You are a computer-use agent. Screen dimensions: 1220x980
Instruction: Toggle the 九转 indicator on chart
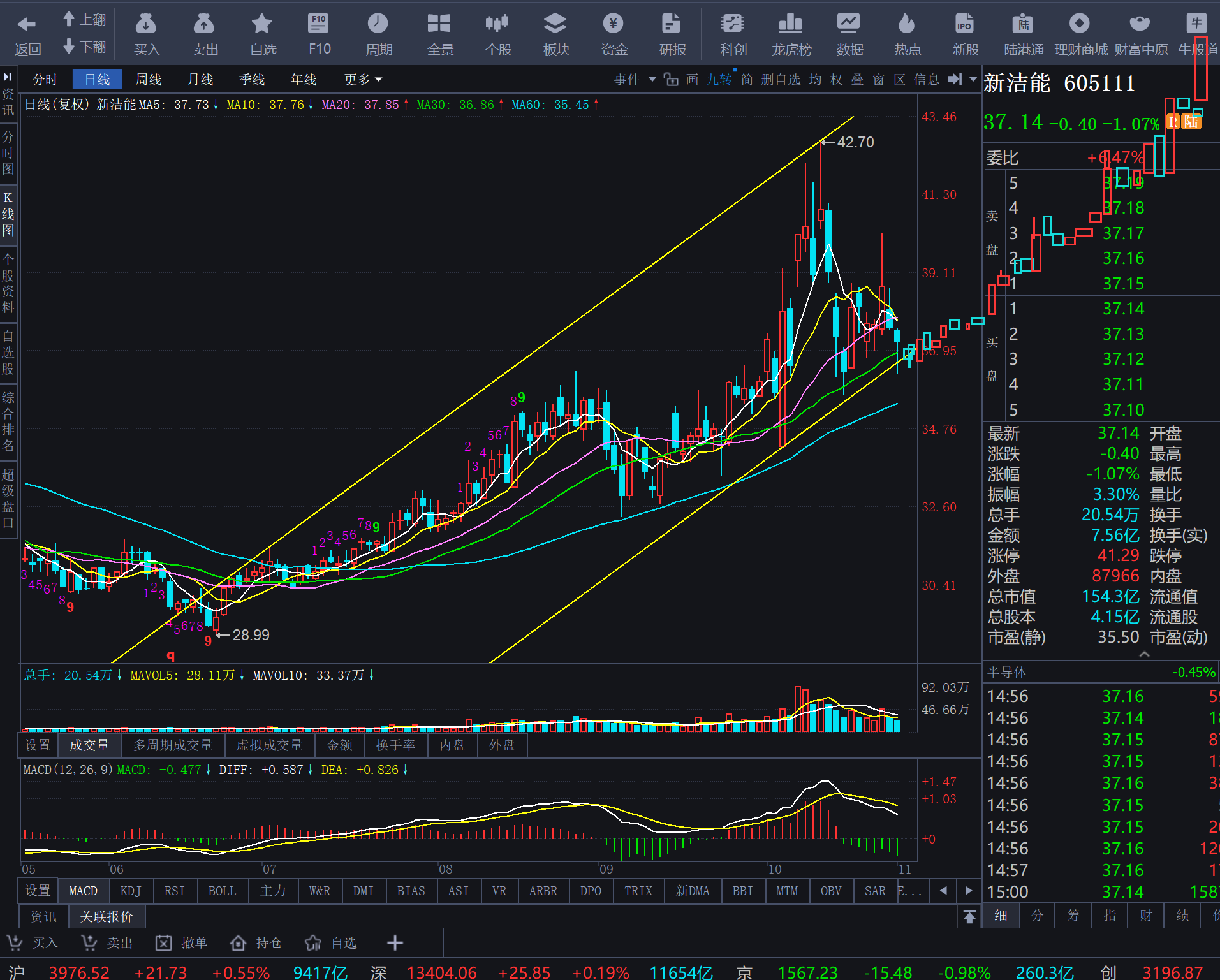tap(719, 80)
